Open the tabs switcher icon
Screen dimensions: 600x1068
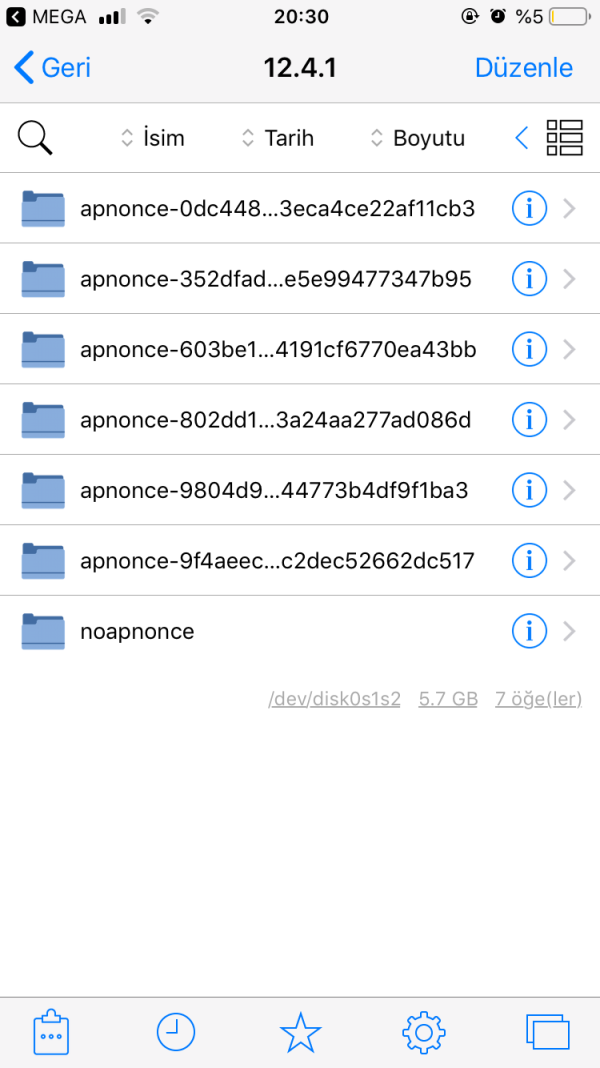click(547, 1032)
